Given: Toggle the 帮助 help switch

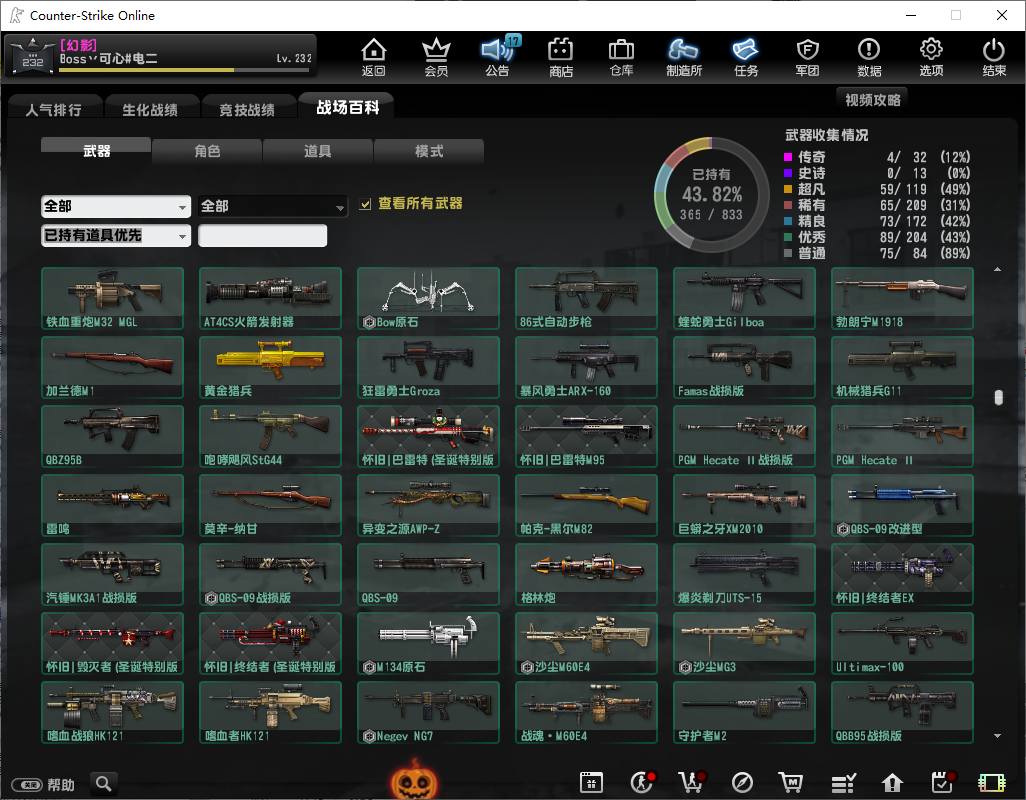Looking at the screenshot, I should coord(27,784).
